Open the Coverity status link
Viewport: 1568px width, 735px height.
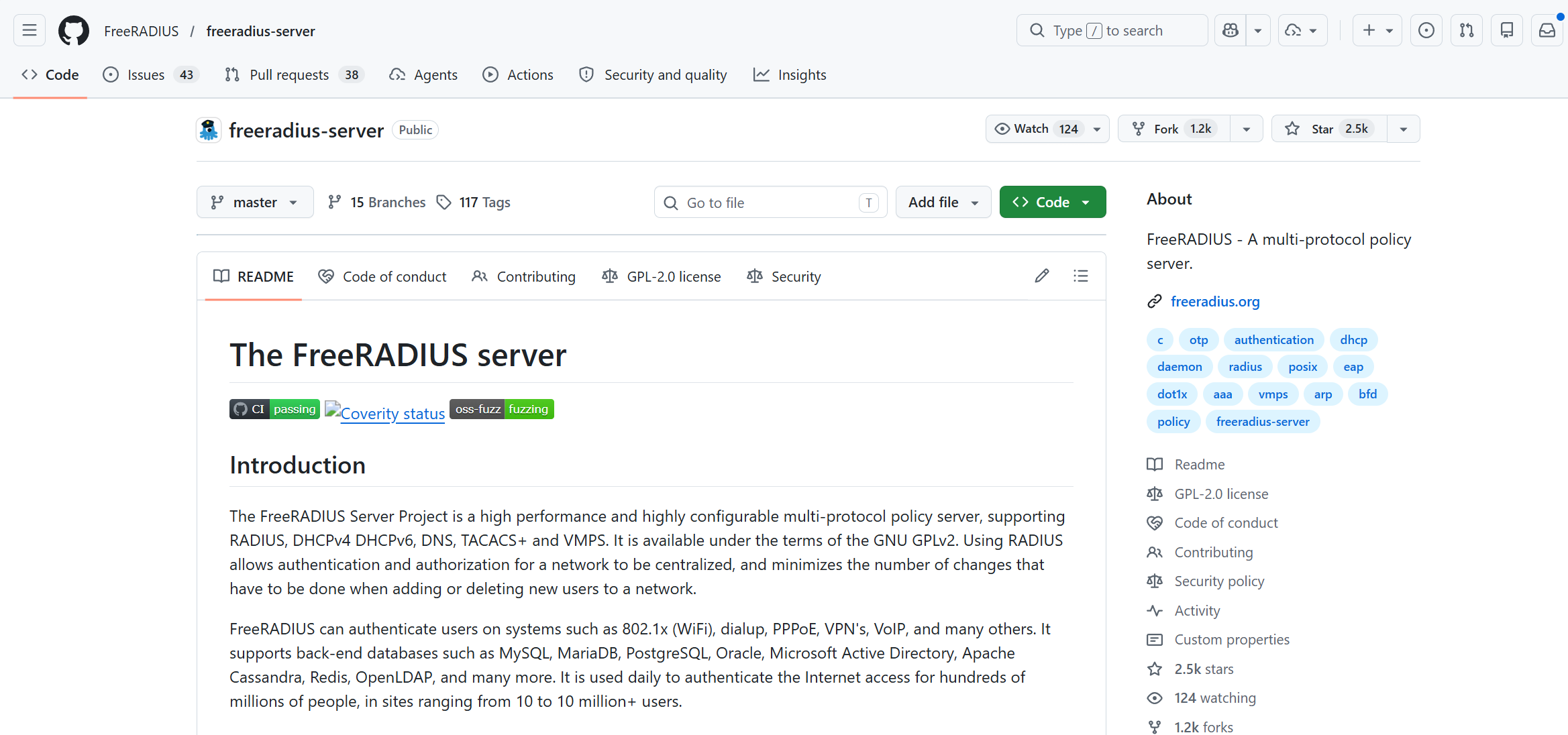tap(385, 412)
